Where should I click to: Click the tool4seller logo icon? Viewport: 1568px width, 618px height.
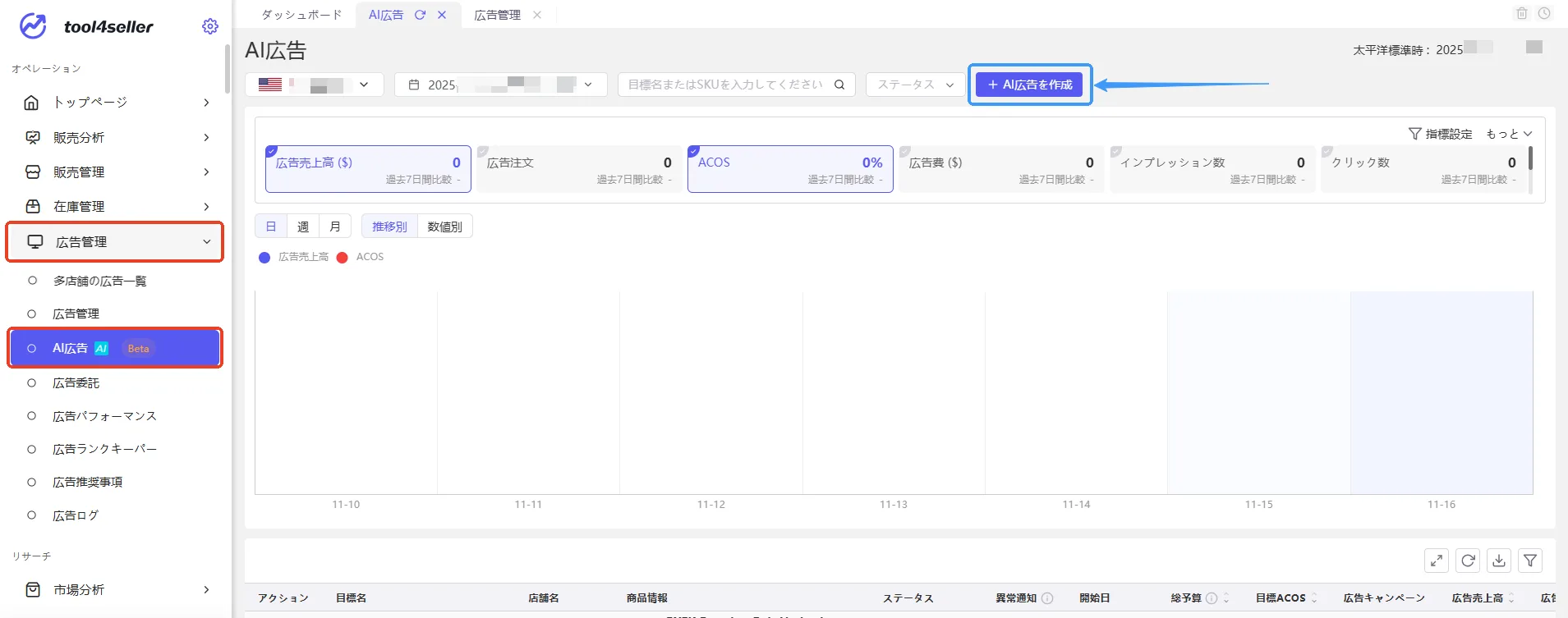tap(33, 26)
